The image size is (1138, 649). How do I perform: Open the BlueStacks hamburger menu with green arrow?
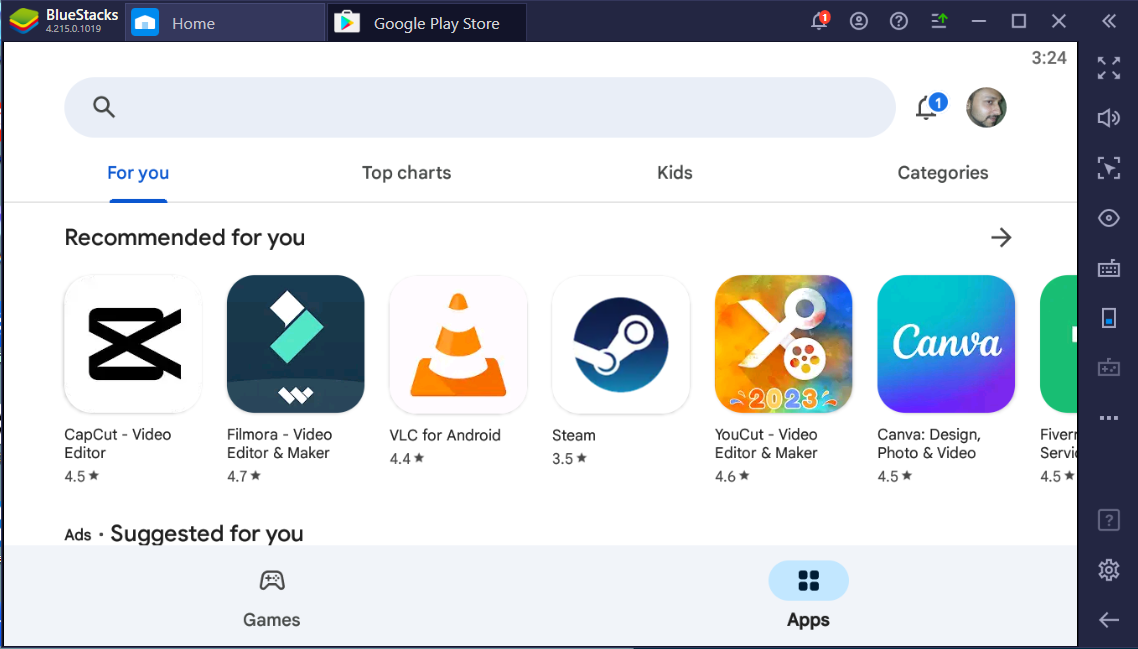point(939,21)
